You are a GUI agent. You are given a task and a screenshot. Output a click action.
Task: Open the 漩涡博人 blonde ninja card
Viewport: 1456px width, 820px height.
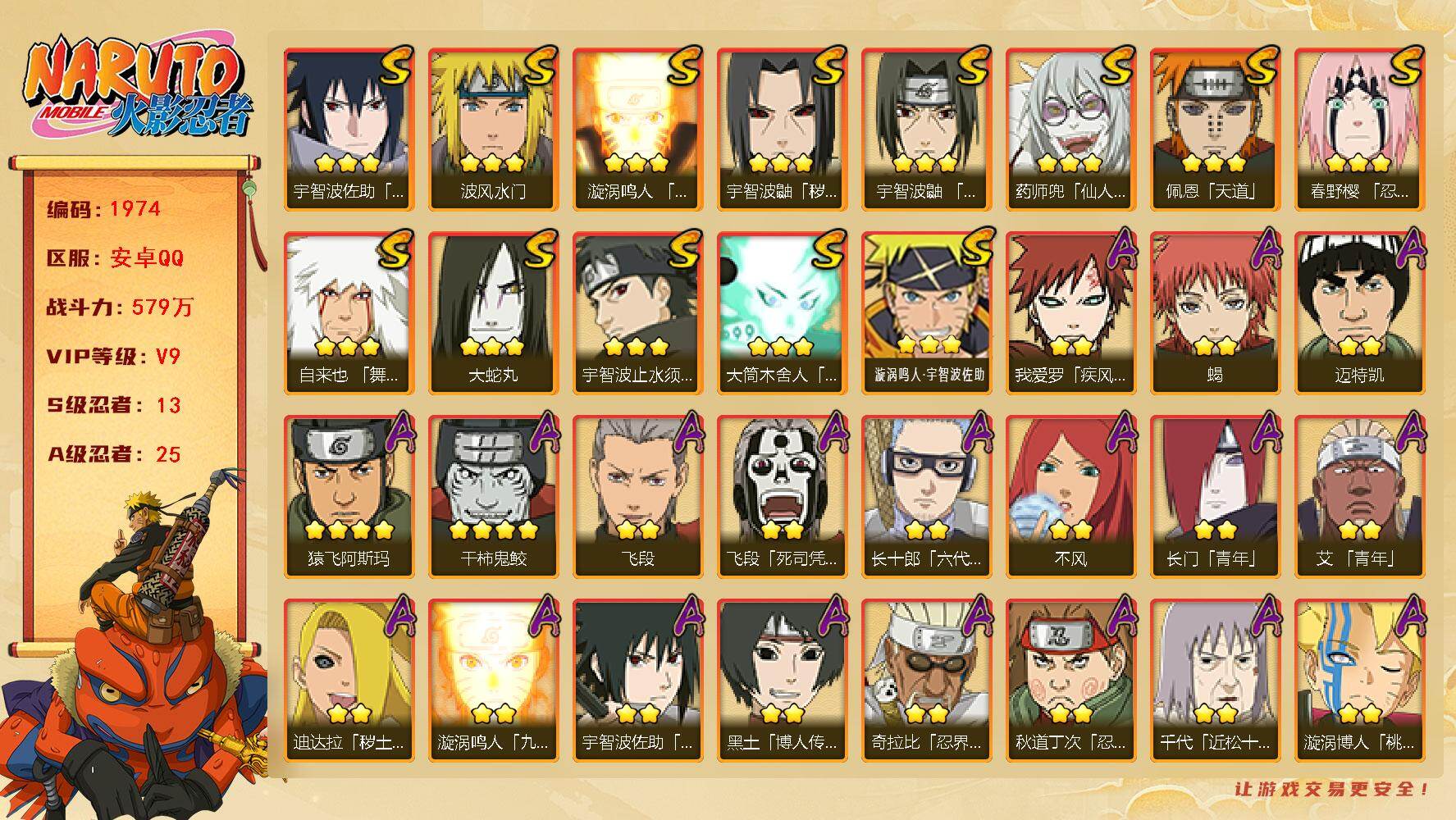(1359, 681)
